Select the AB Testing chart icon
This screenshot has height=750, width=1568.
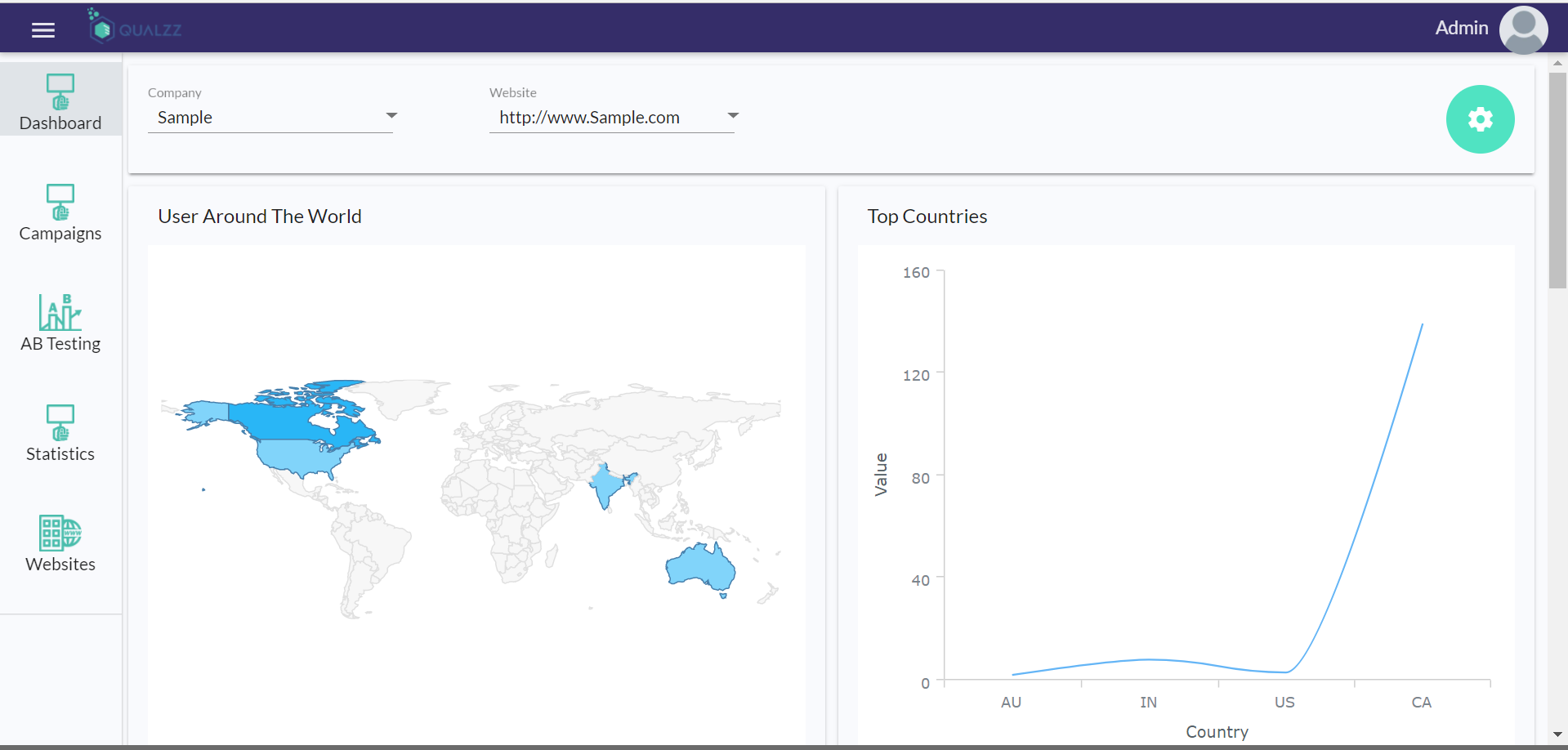point(60,312)
